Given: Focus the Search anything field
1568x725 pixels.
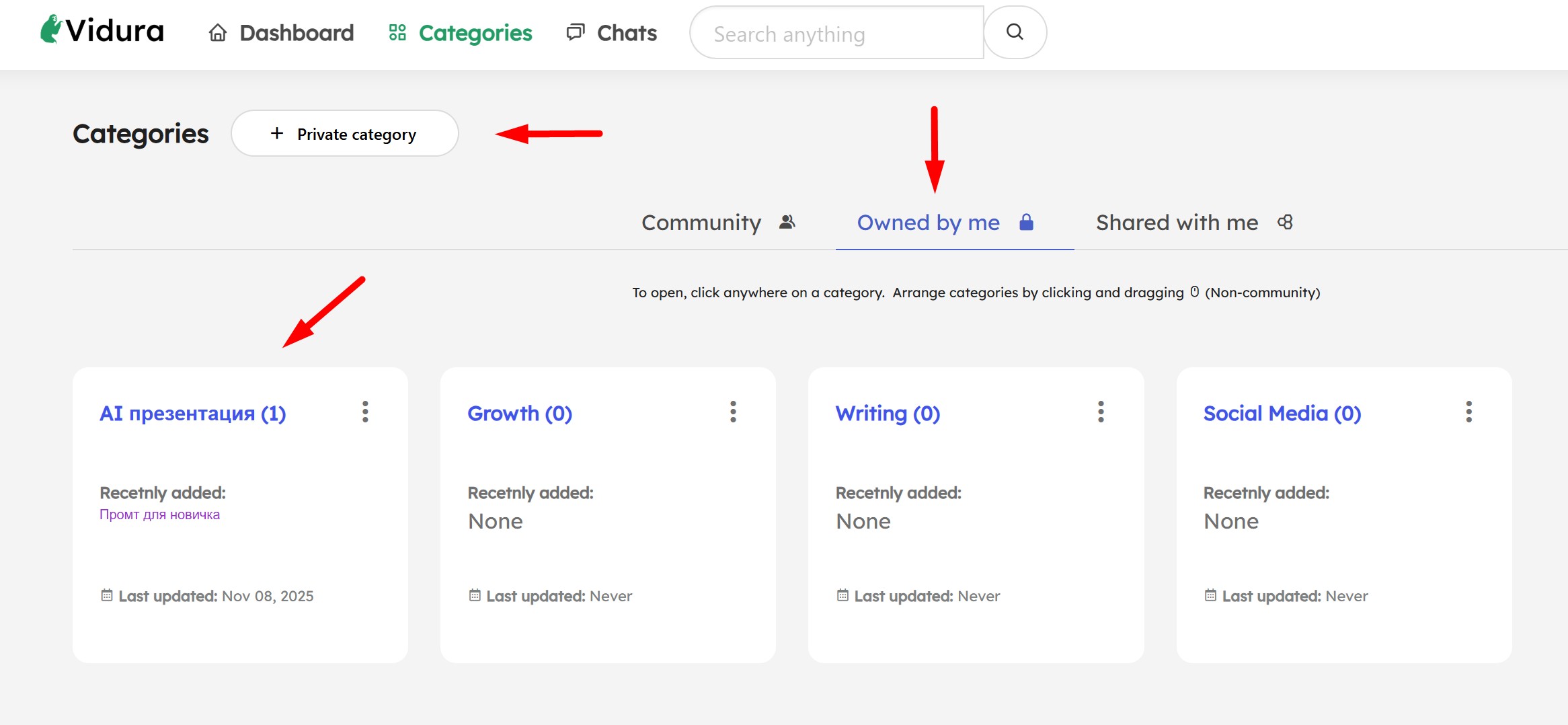Looking at the screenshot, I should (836, 33).
